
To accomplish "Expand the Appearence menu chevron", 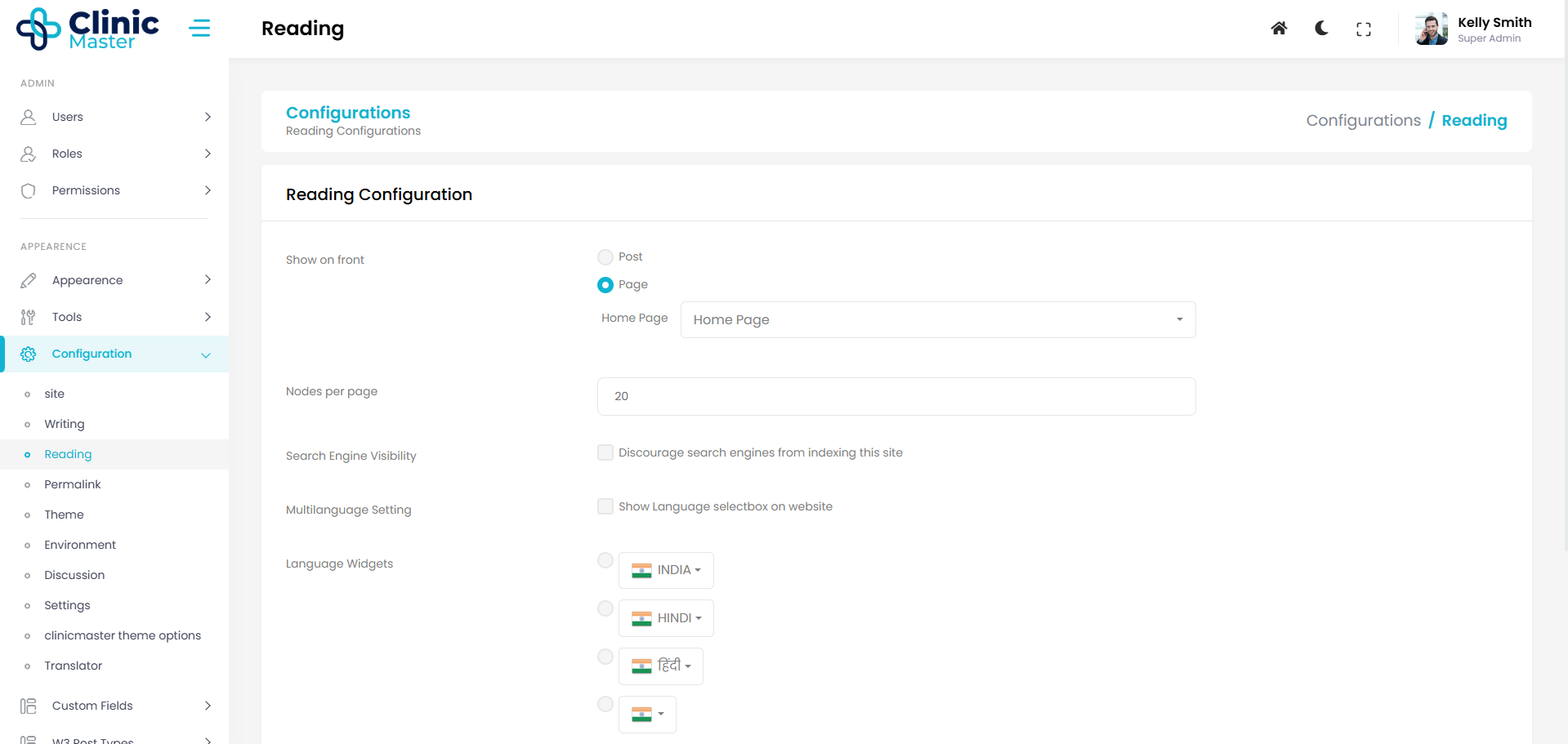I will pyautogui.click(x=208, y=280).
